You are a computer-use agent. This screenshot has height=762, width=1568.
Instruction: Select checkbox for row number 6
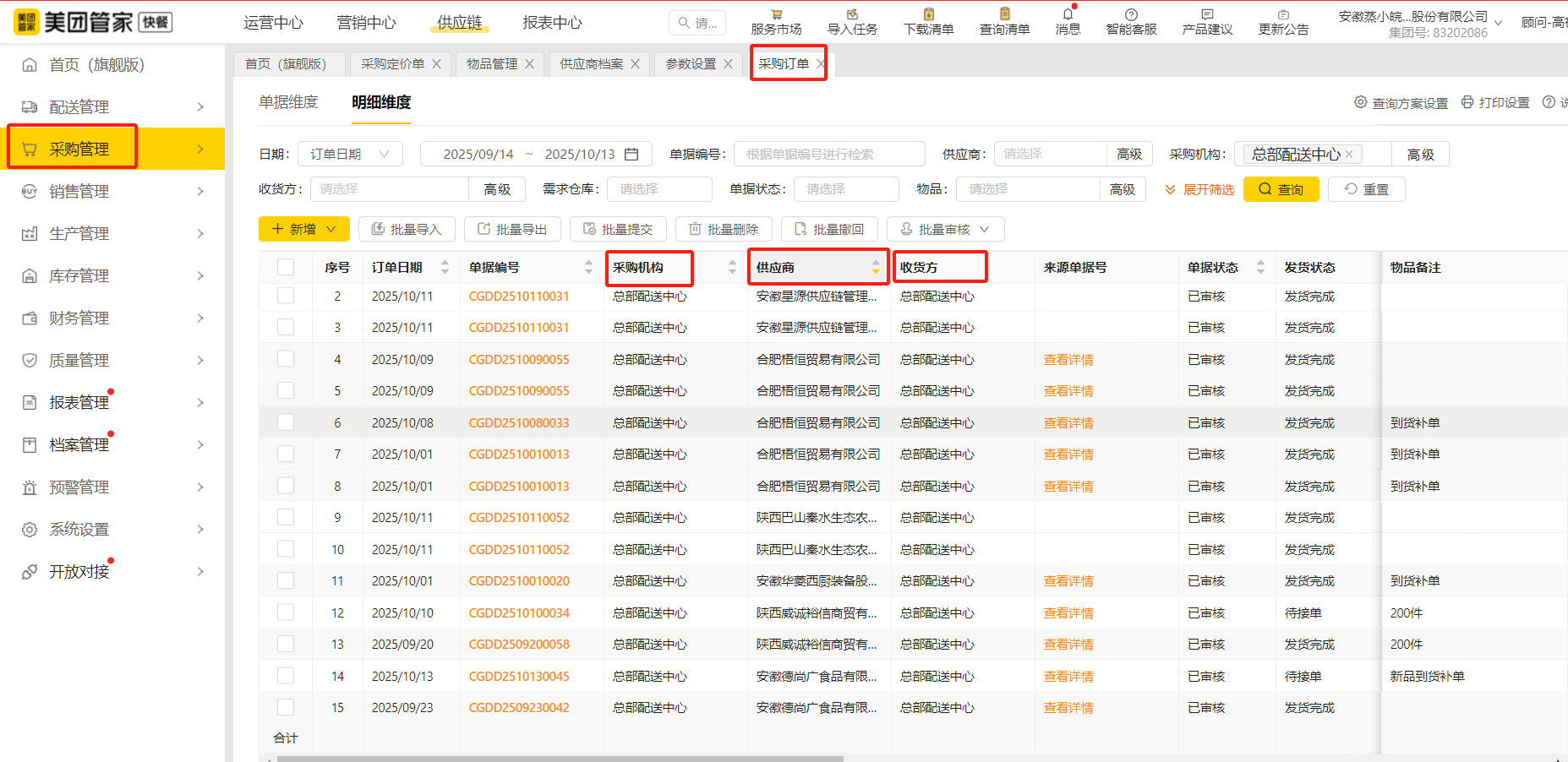coord(286,422)
